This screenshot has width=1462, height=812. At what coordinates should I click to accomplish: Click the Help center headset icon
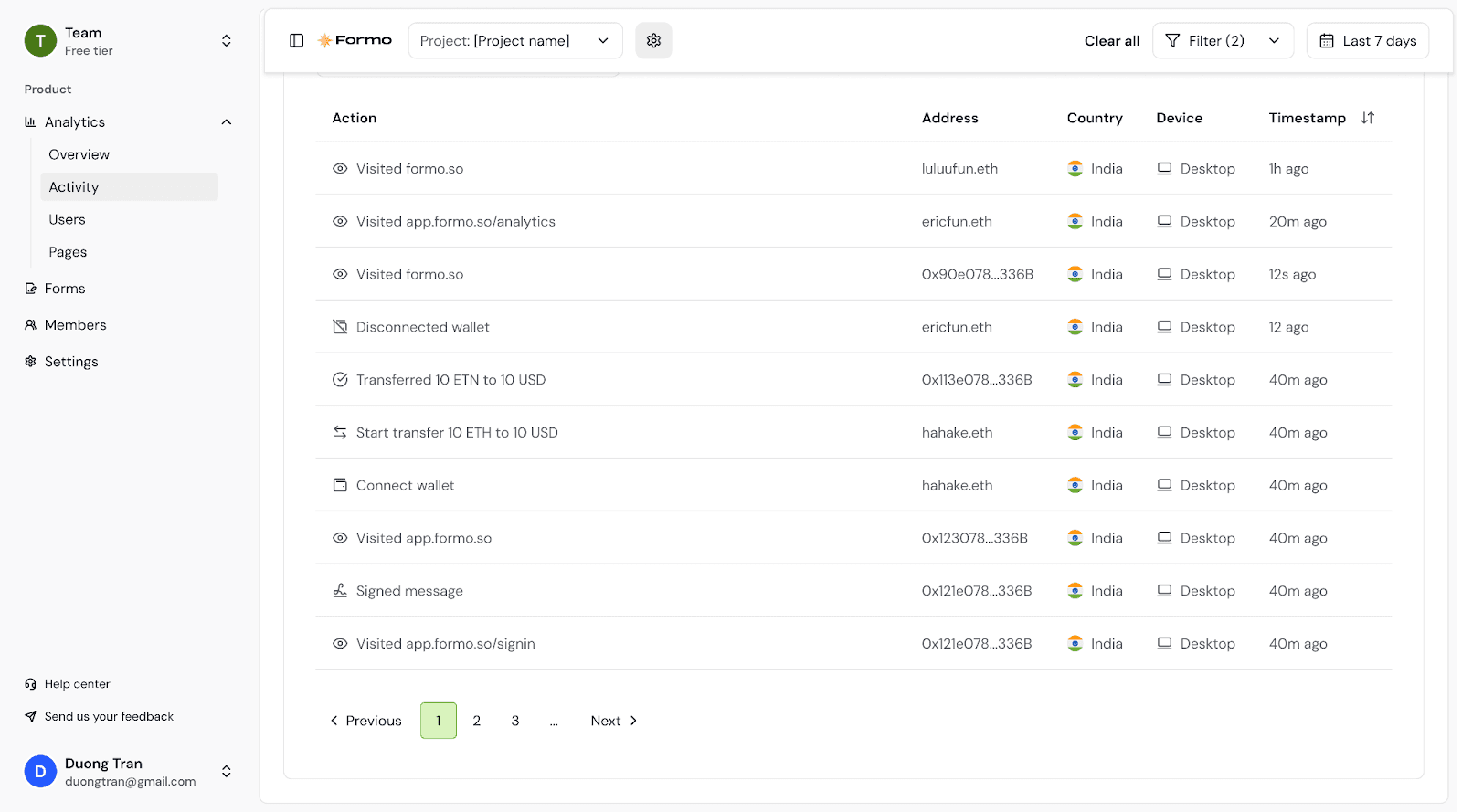30,683
